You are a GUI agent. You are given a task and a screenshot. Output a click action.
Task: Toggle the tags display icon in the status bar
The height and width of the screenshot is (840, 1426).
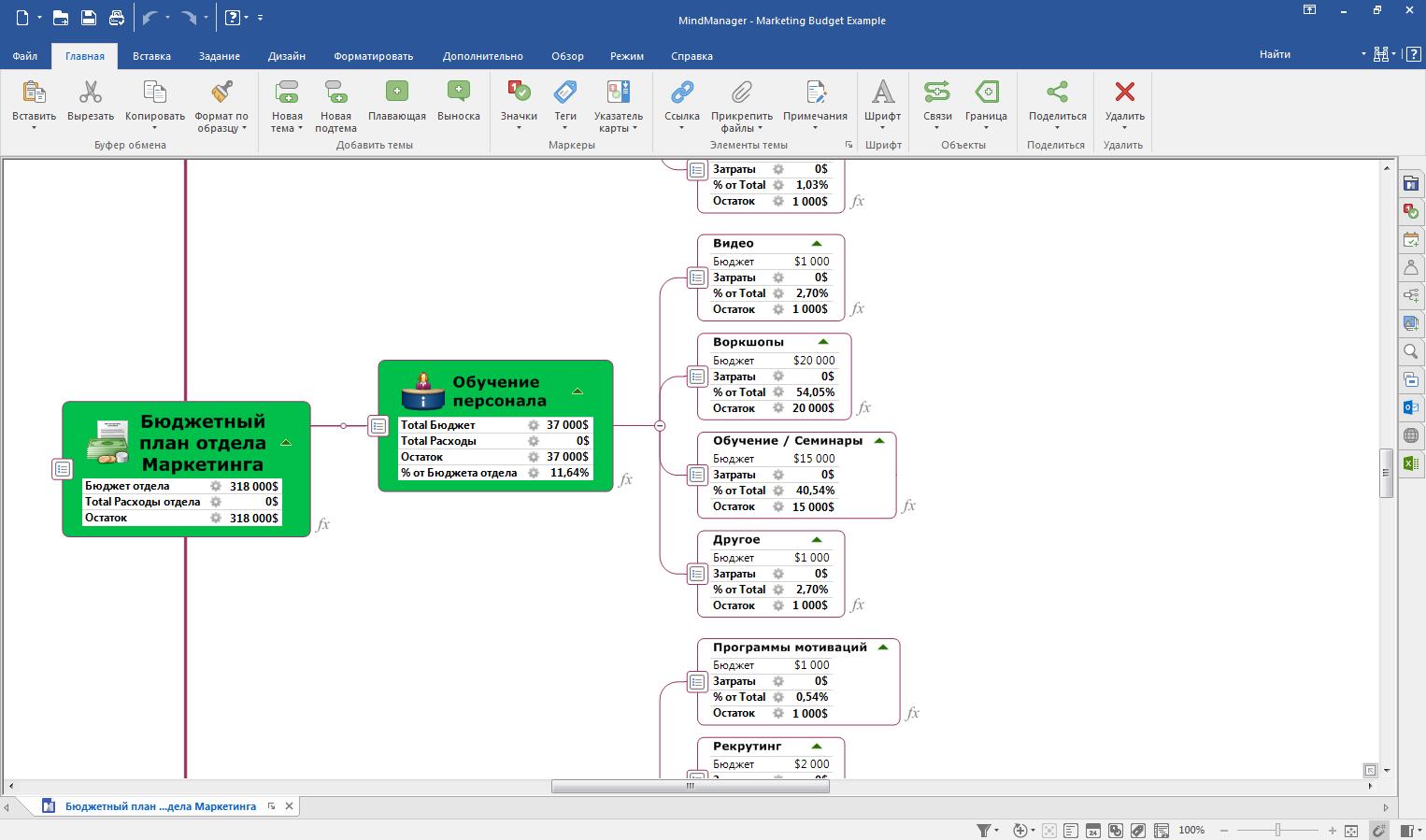pos(1138,831)
